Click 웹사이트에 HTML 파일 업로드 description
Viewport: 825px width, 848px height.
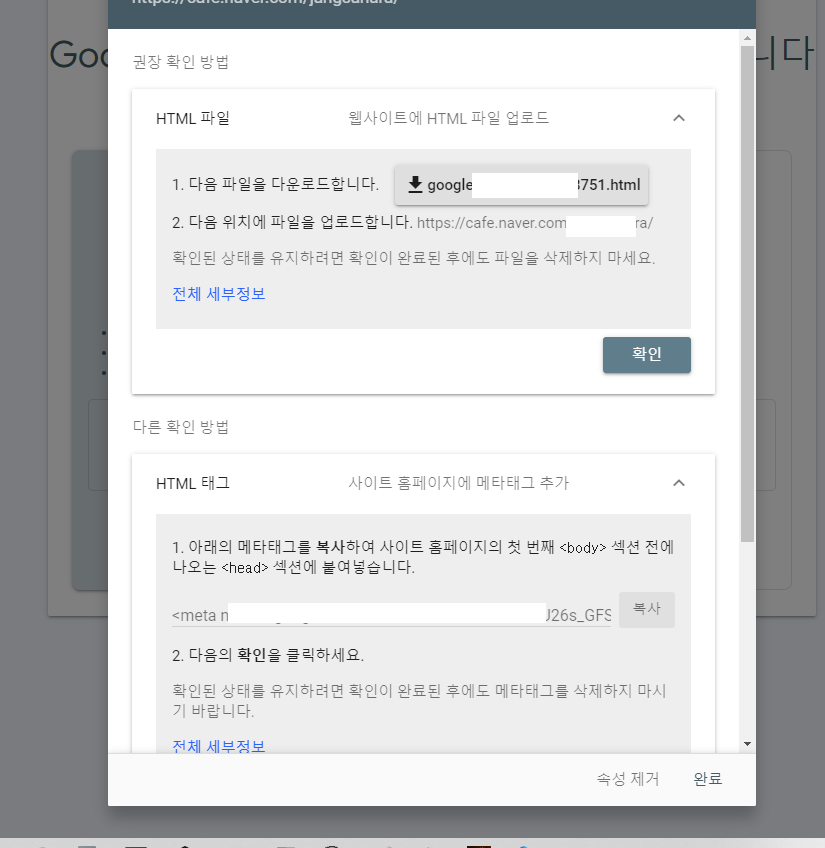(x=448, y=118)
